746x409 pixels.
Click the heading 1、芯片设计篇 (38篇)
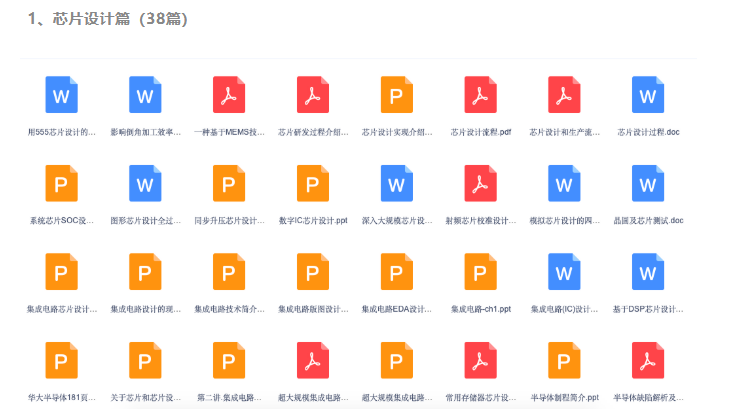point(108,19)
